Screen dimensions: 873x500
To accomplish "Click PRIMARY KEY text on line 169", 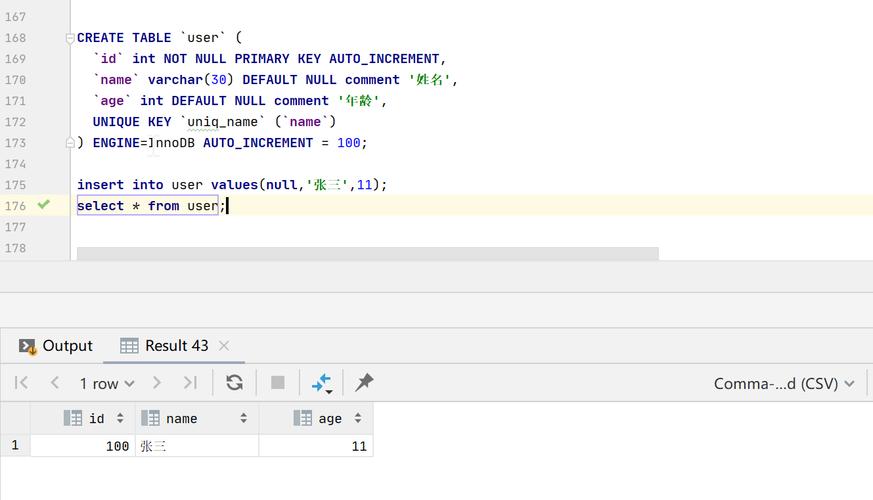I will [277, 59].
